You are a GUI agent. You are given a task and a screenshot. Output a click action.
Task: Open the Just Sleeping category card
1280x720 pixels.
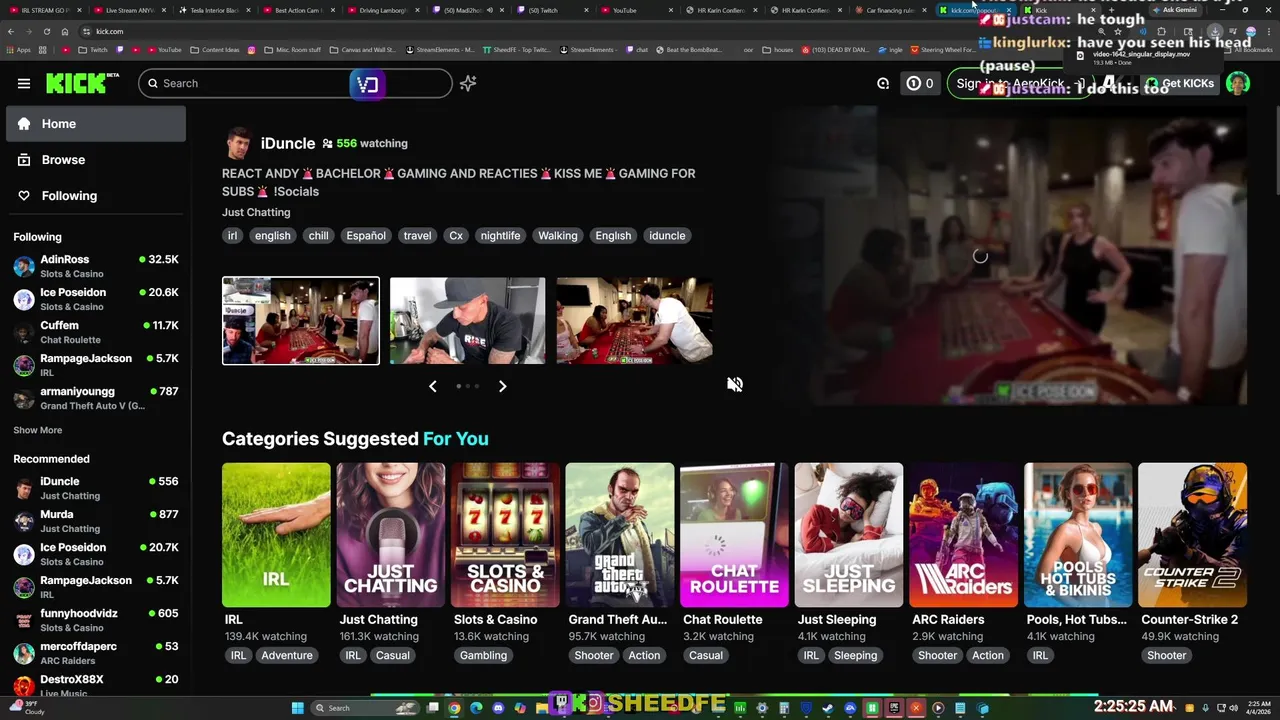(x=849, y=535)
